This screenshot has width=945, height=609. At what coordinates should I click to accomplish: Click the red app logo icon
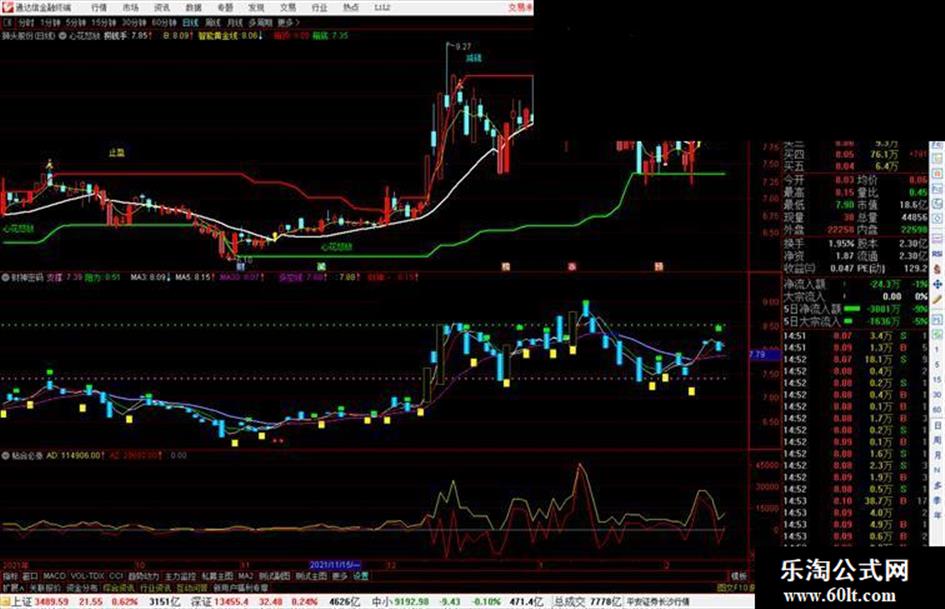click(x=7, y=7)
